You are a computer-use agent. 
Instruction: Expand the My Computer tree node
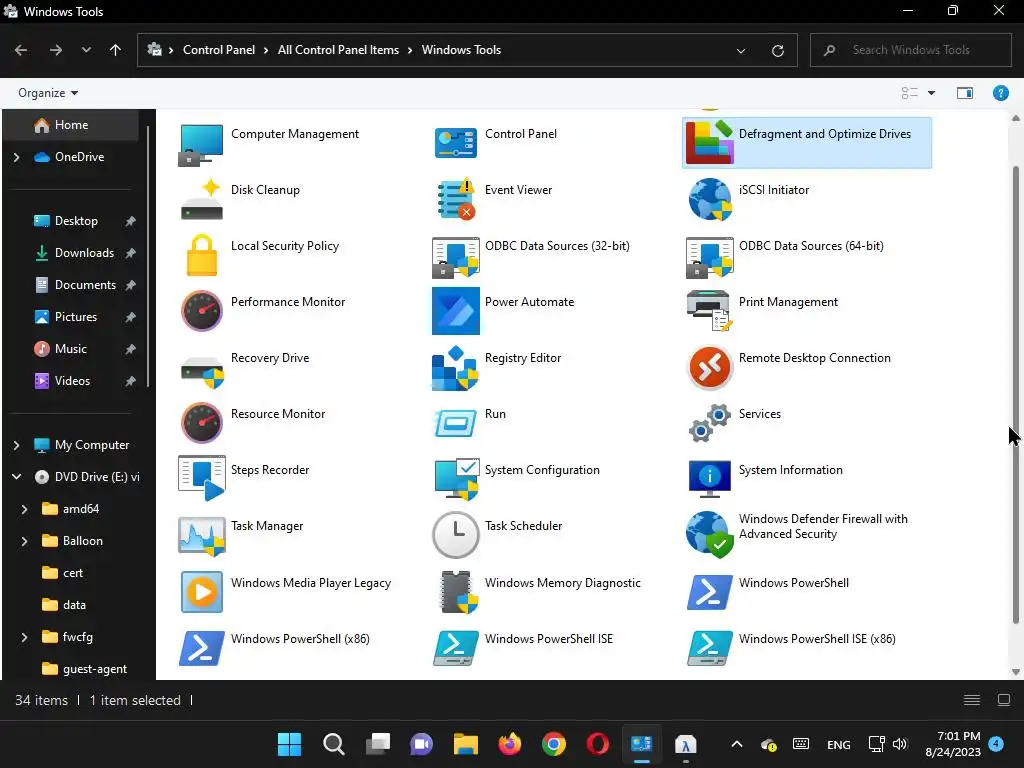[x=16, y=445]
